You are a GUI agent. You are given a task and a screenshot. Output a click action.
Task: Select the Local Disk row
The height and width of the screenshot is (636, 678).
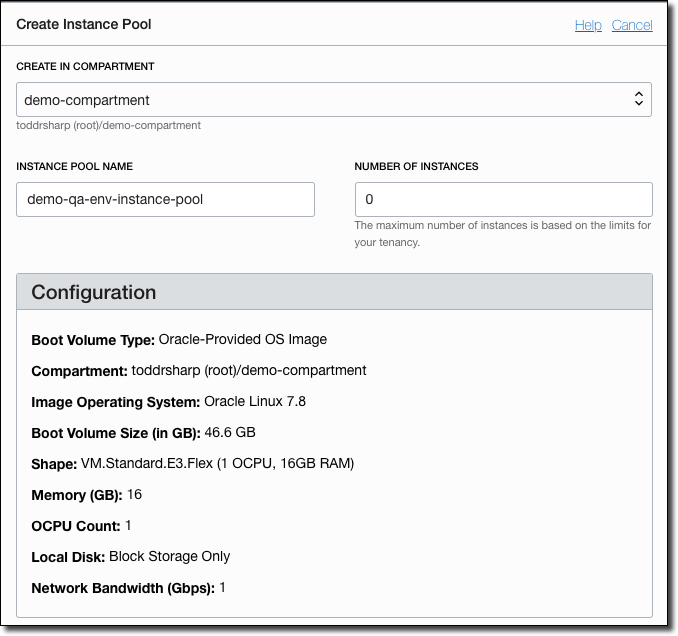(130, 557)
